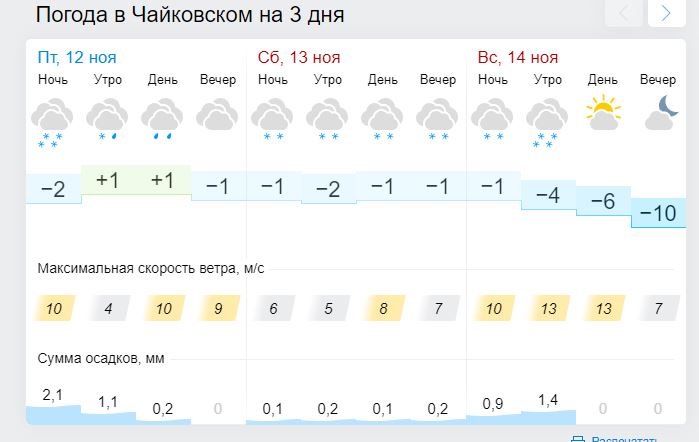Image resolution: width=699 pixels, height=442 pixels.
Task: Open the Пт, 12 ноя day link
Action: 77,58
